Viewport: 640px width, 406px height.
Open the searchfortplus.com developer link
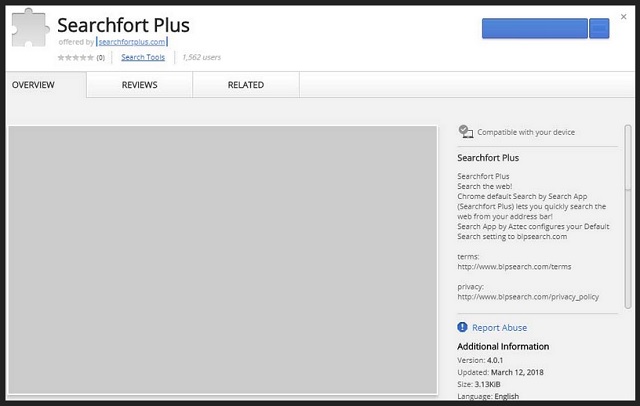[x=132, y=42]
